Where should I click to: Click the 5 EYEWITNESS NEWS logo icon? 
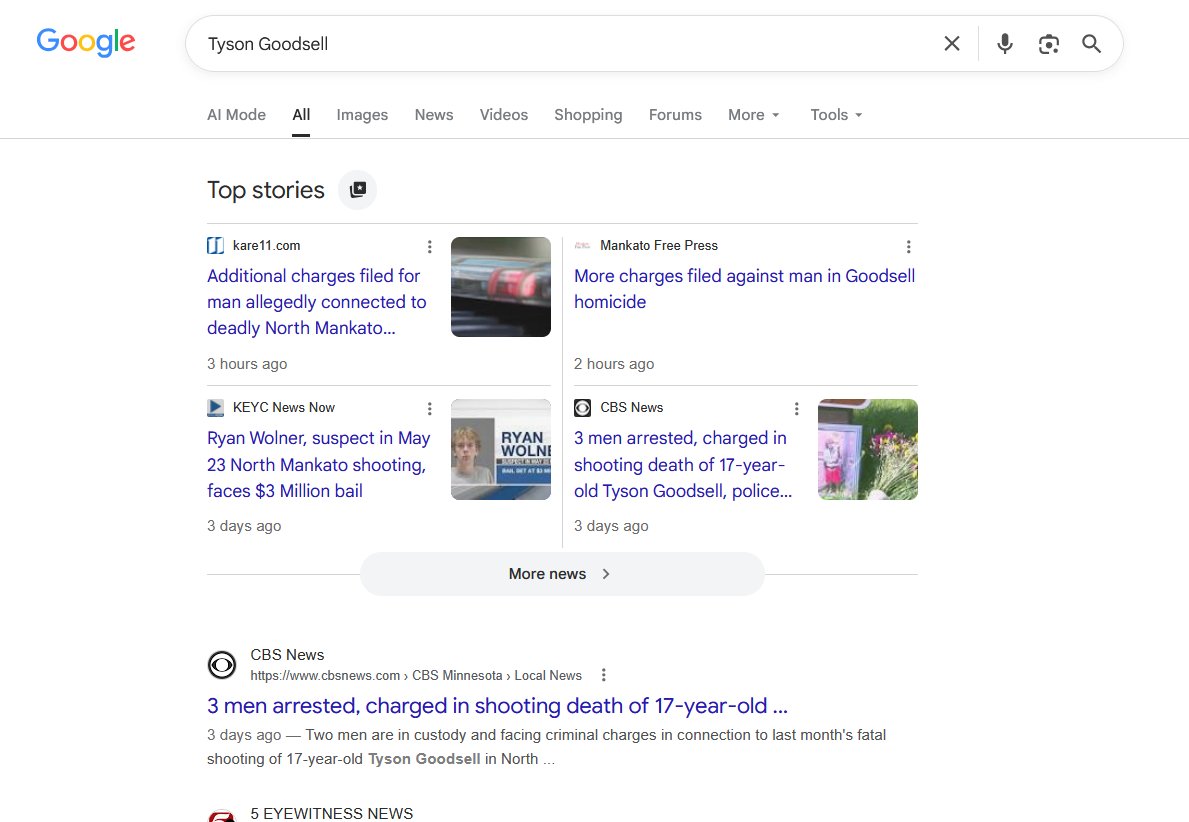[222, 816]
